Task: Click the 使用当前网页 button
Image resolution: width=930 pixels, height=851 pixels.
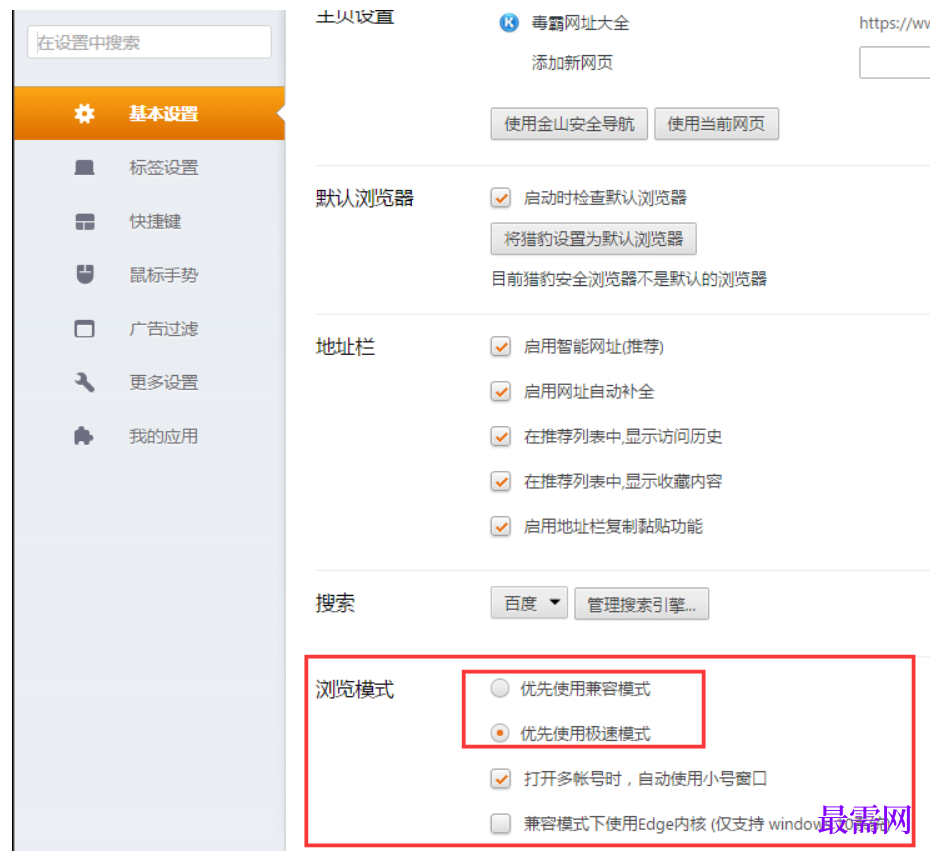Action: click(x=716, y=124)
